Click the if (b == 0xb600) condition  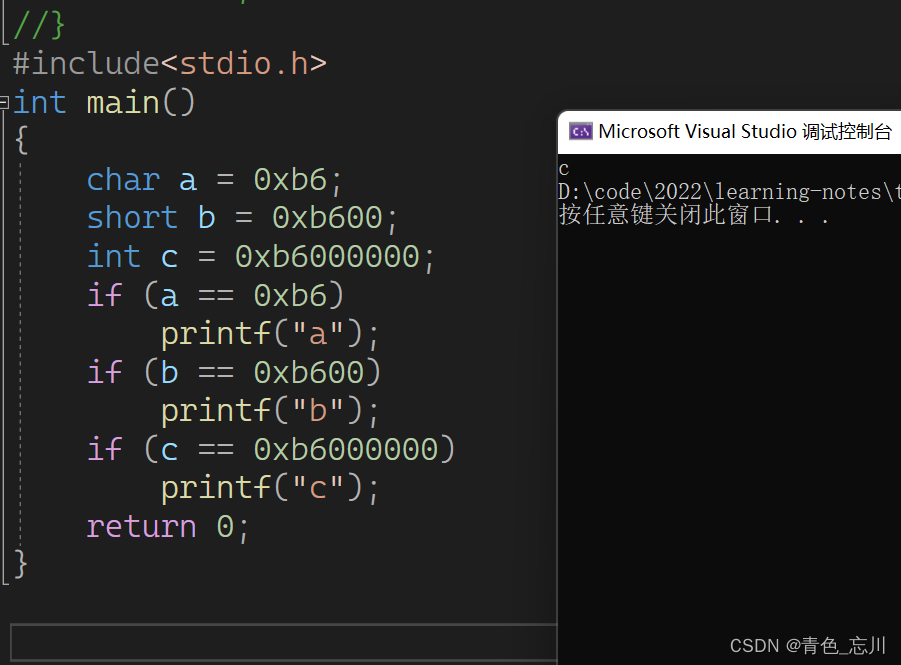[234, 372]
